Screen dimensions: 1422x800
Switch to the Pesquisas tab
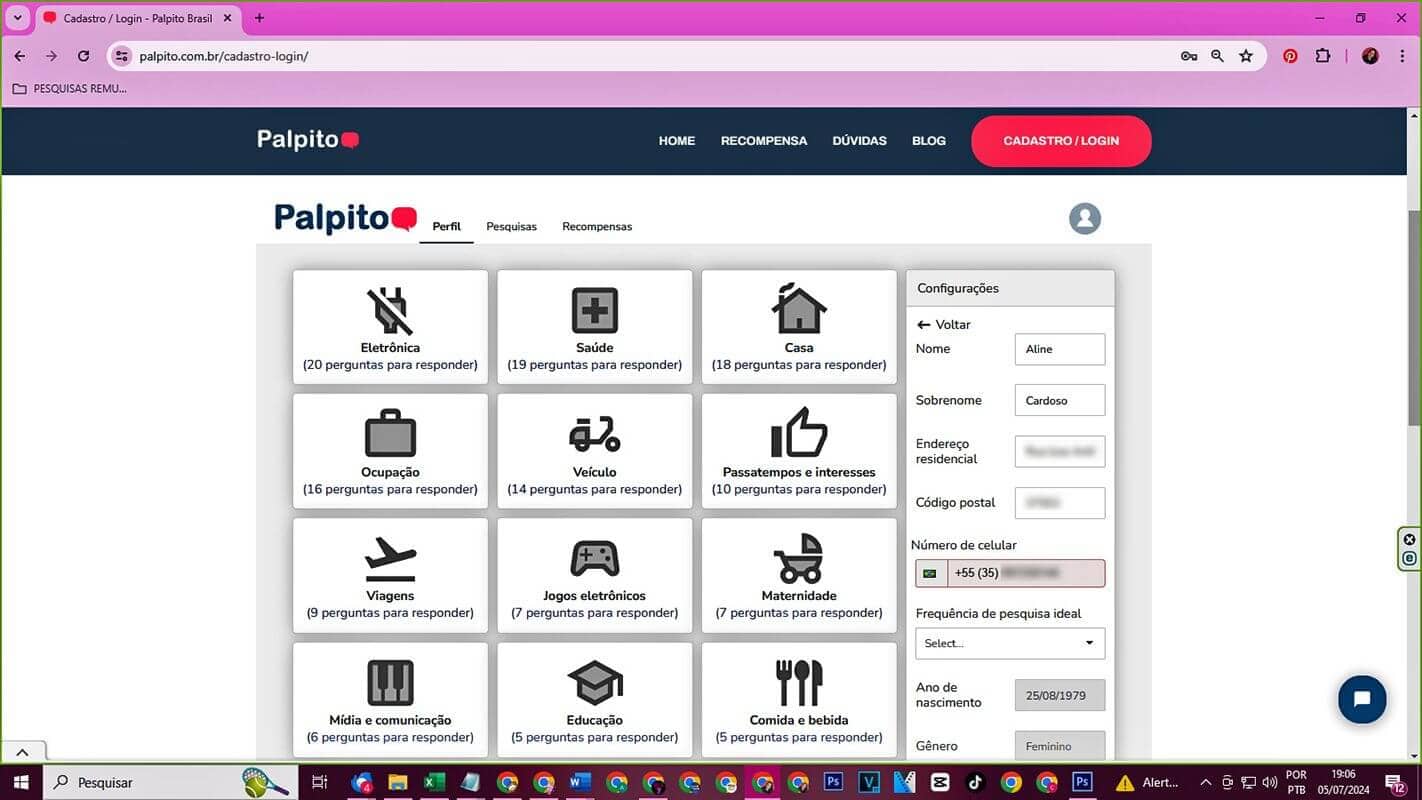pos(511,227)
